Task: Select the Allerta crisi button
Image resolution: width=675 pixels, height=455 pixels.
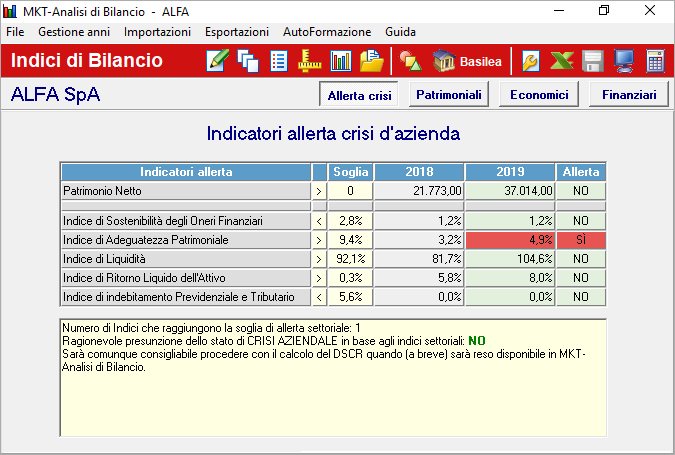Action: click(359, 95)
